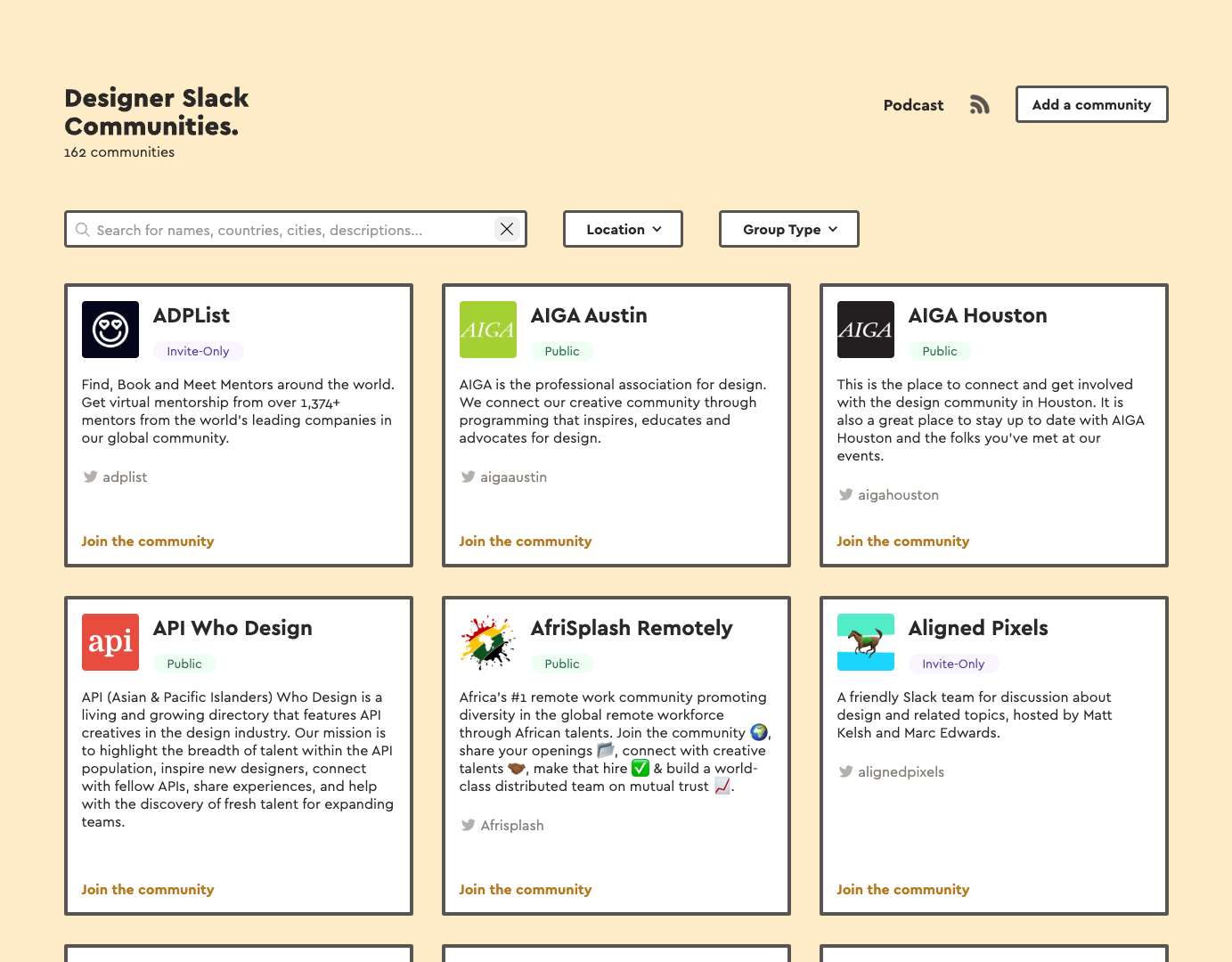Collapse the Location dropdown chevron
The width and height of the screenshot is (1232, 962).
pyautogui.click(x=657, y=229)
